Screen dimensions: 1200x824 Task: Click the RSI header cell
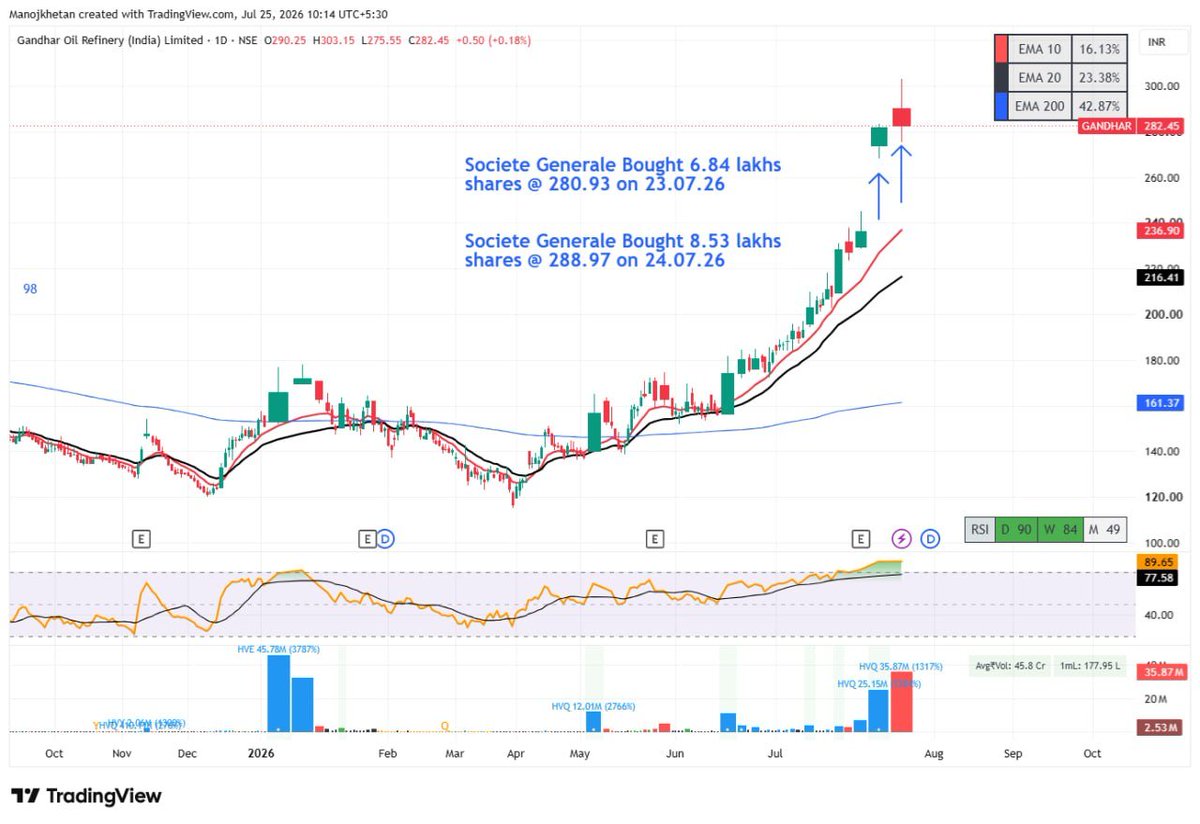coord(980,529)
